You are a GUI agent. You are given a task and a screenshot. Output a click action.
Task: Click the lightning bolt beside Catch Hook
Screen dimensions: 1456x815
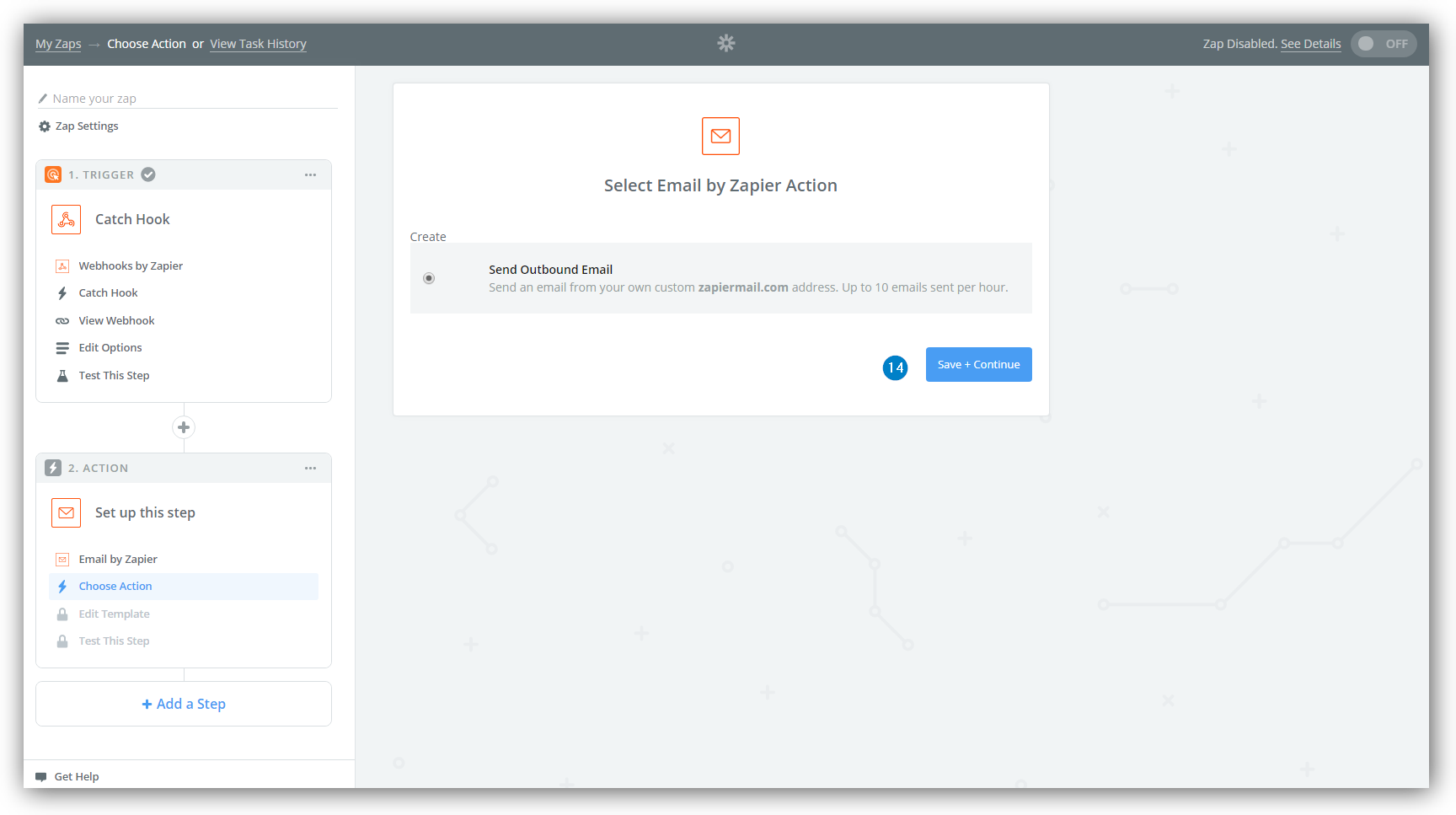click(x=62, y=293)
